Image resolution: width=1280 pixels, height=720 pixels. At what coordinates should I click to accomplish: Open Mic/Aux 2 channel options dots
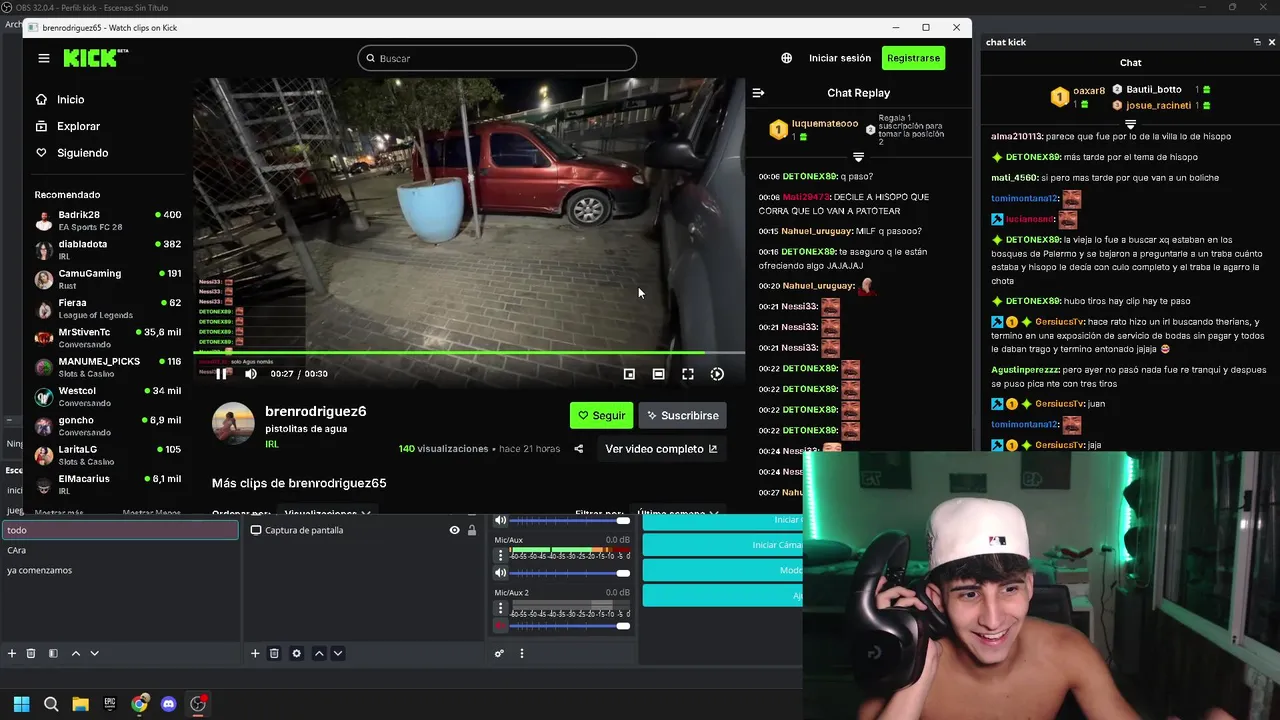point(501,608)
